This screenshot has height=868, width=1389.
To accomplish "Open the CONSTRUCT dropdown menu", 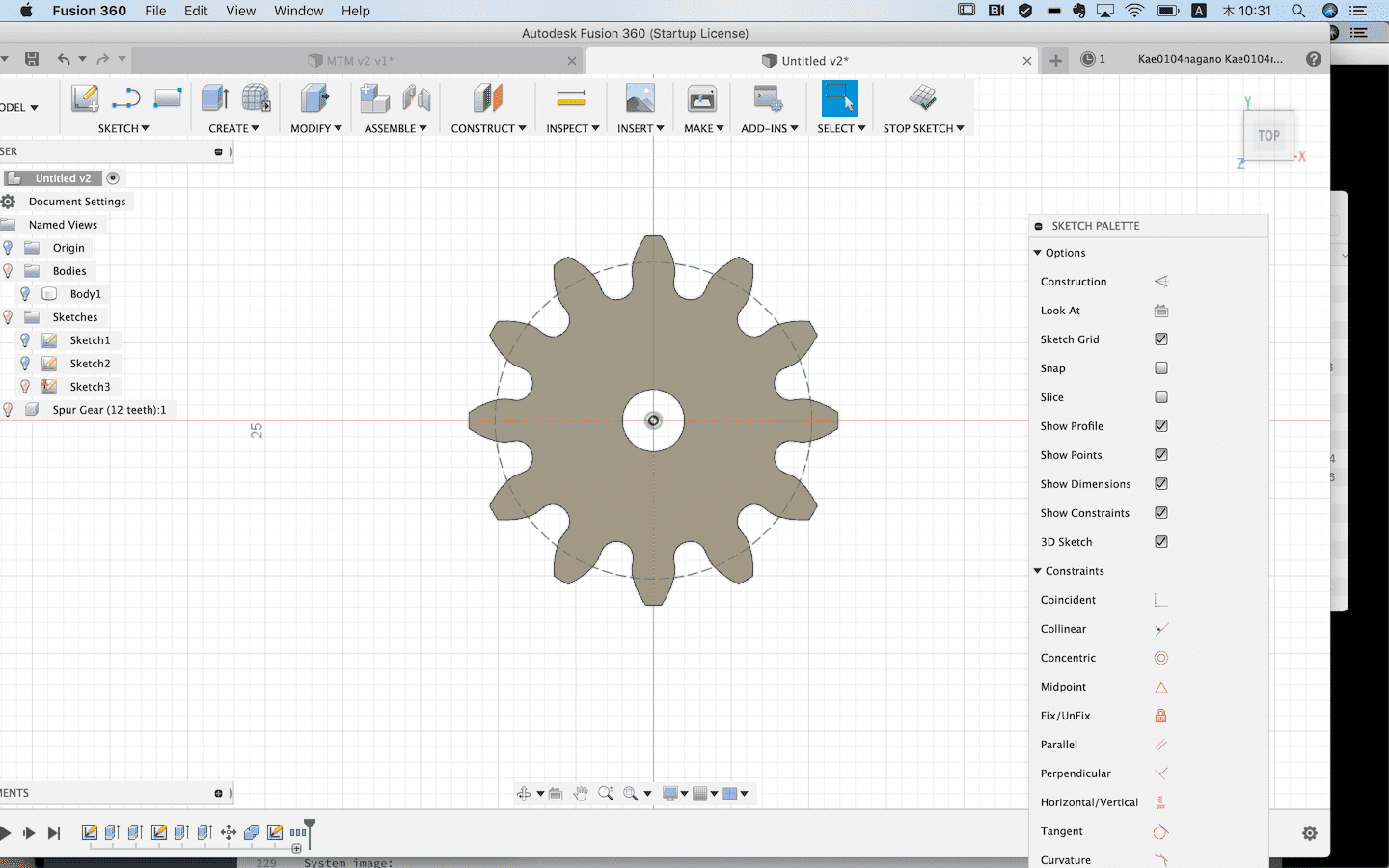I will (489, 128).
